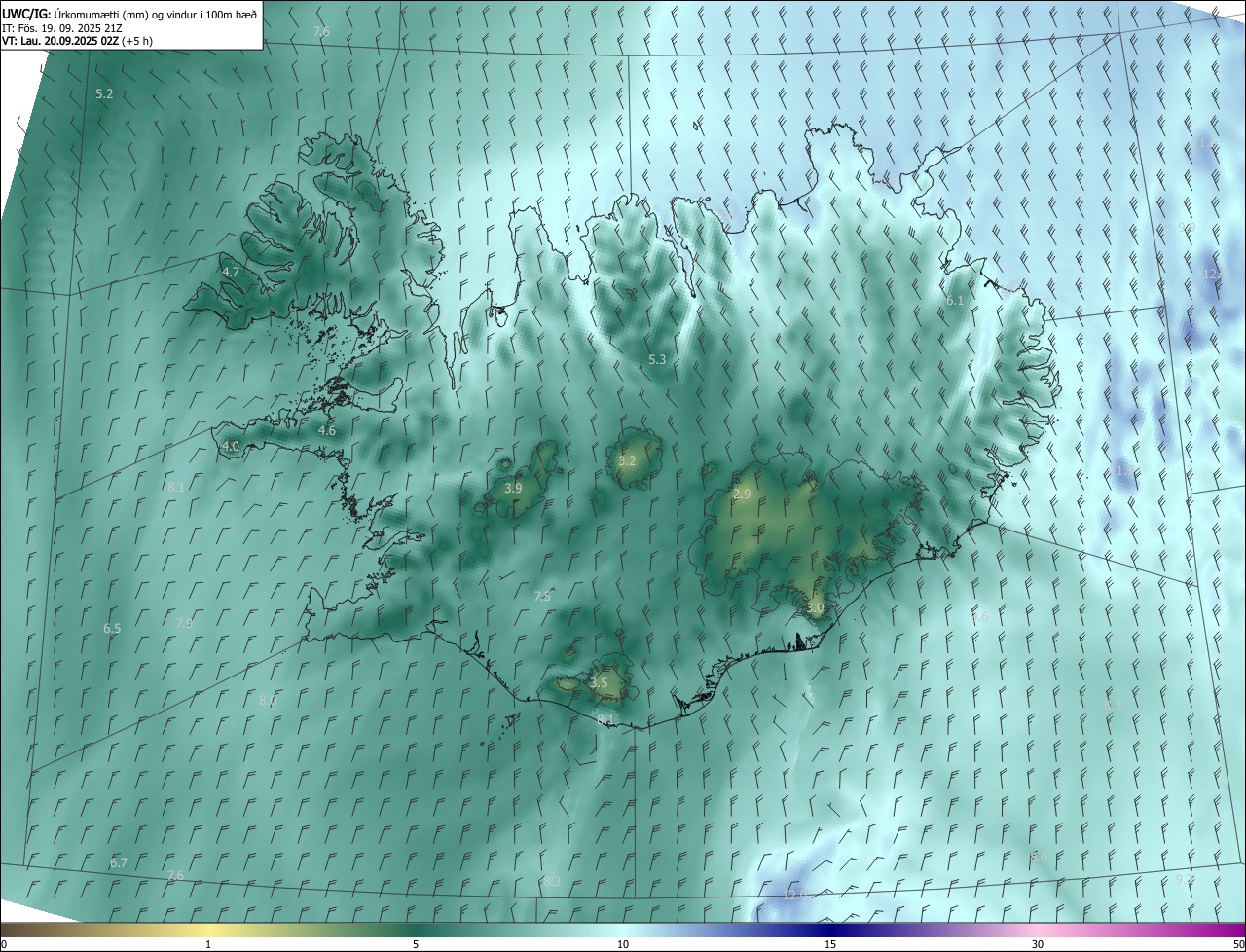Screen dimensions: 1246x952
Task: Click the 50 tick on color scale
Action: click(x=1239, y=944)
